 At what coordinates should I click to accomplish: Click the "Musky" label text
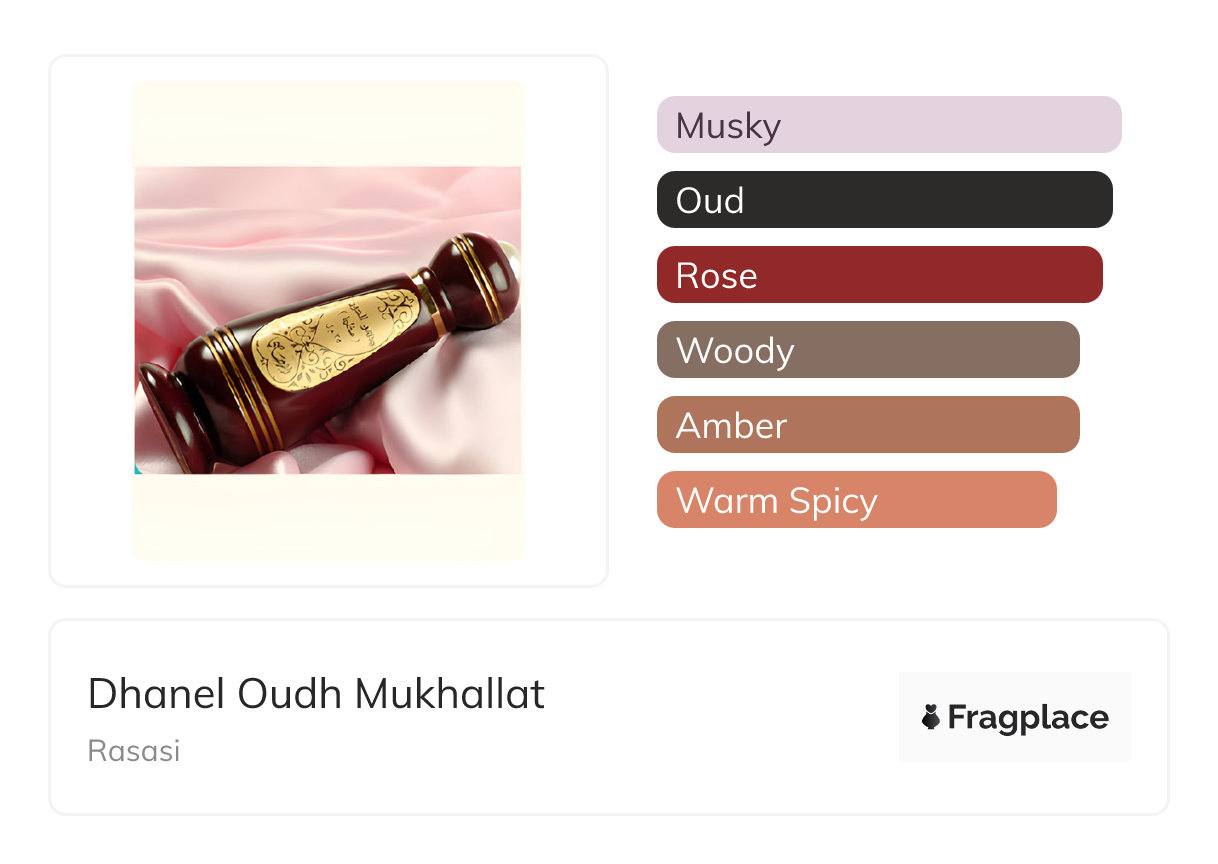(728, 126)
